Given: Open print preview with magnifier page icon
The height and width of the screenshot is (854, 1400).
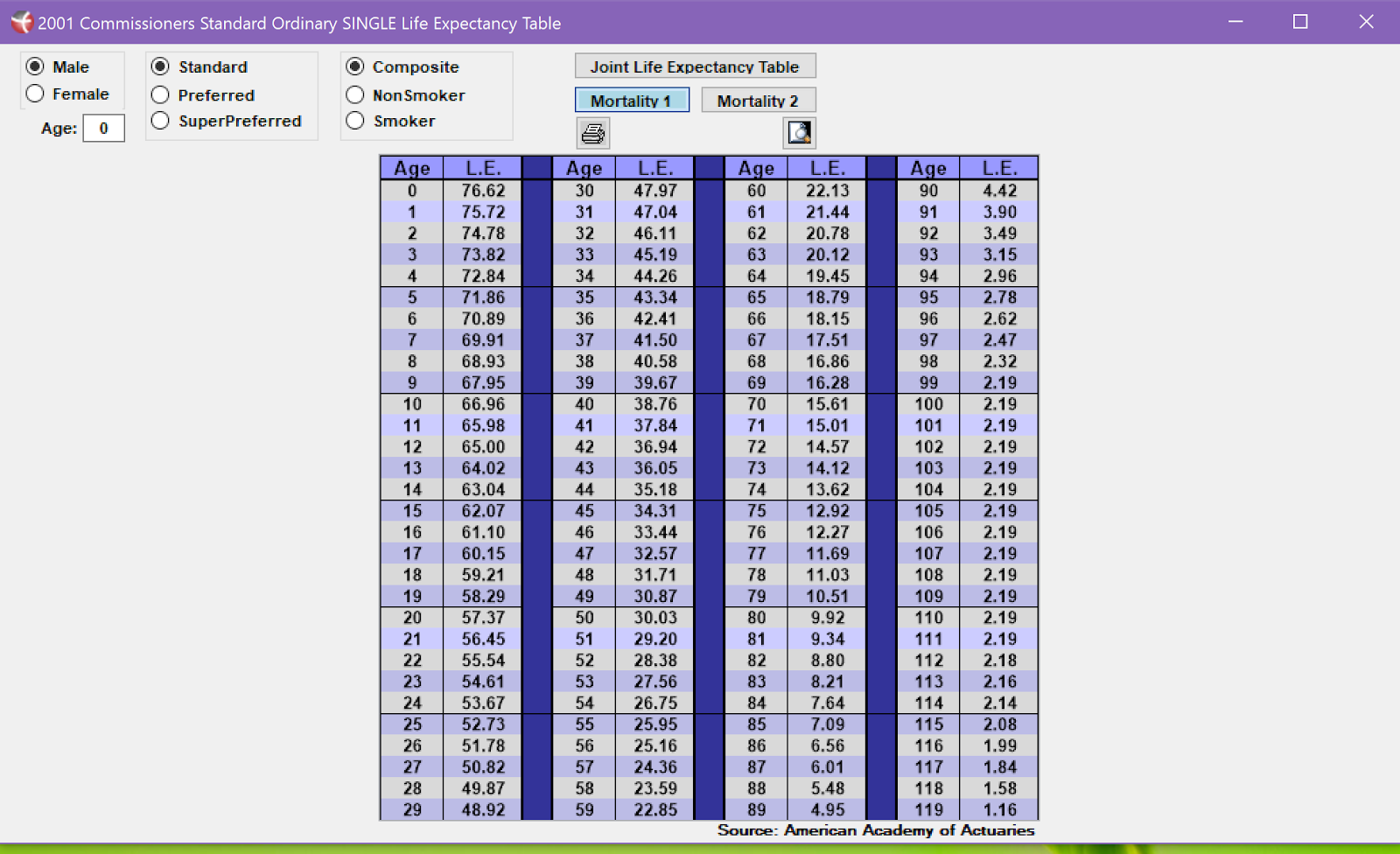Looking at the screenshot, I should 800,133.
